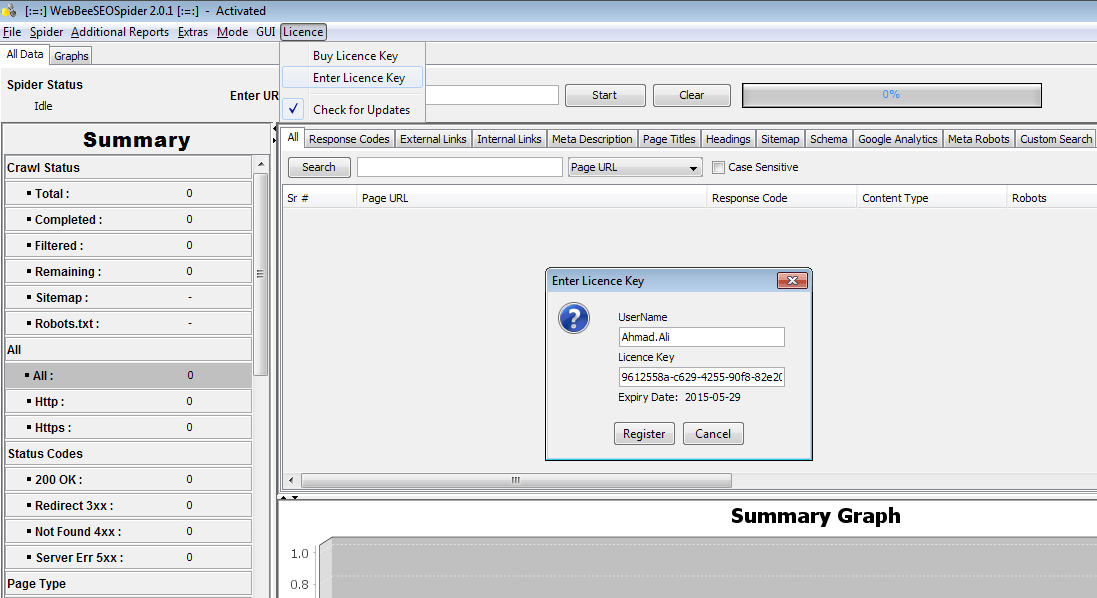Select the Http row in summary
The image size is (1097, 598).
(x=128, y=401)
